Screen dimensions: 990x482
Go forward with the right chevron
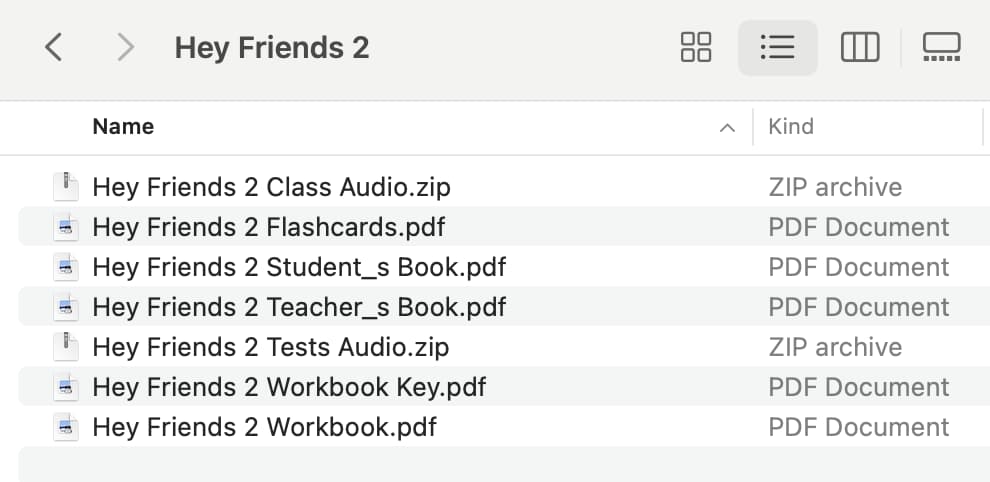pos(126,47)
